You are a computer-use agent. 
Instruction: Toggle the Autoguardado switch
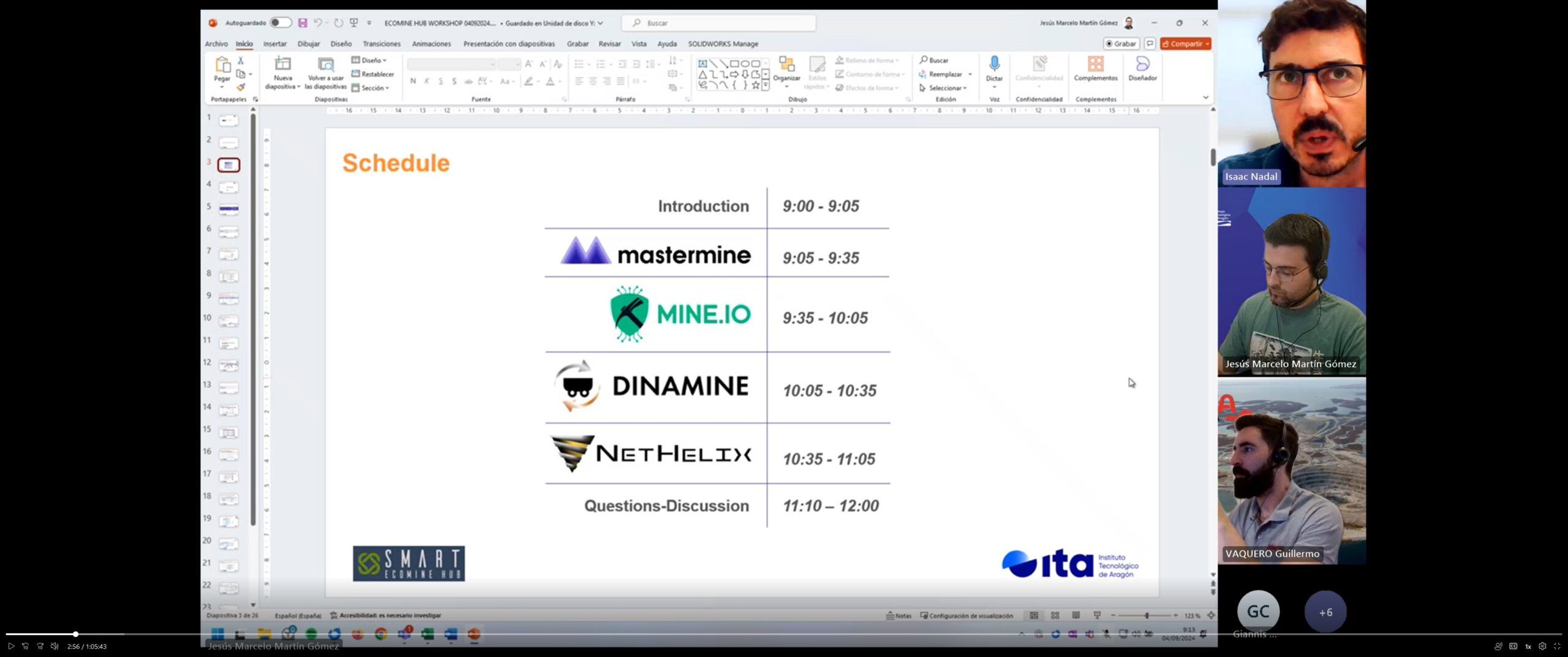pos(281,23)
